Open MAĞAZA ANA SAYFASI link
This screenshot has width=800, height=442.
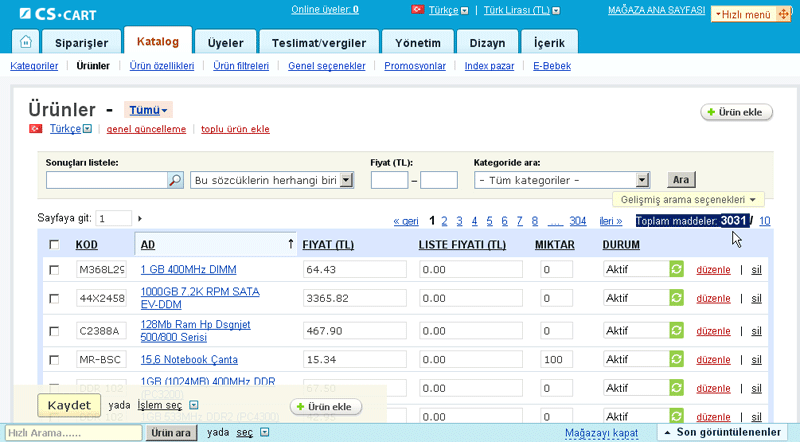[656, 10]
